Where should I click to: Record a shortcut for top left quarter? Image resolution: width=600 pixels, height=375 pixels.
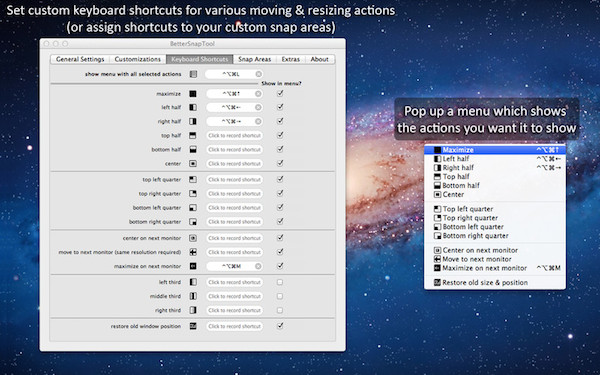[235, 179]
